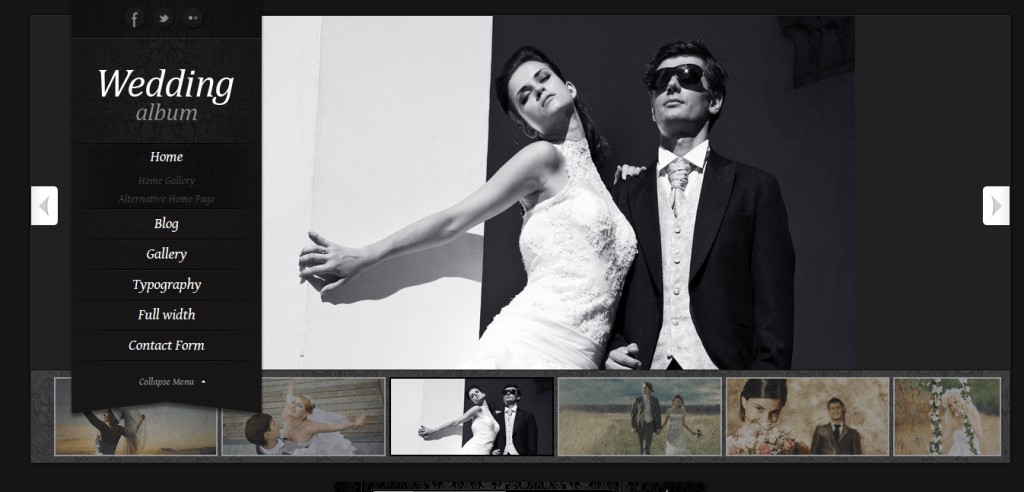Collapse the menu via Collapse Menu toggle
Image resolution: width=1024 pixels, height=492 pixels.
[x=172, y=382]
